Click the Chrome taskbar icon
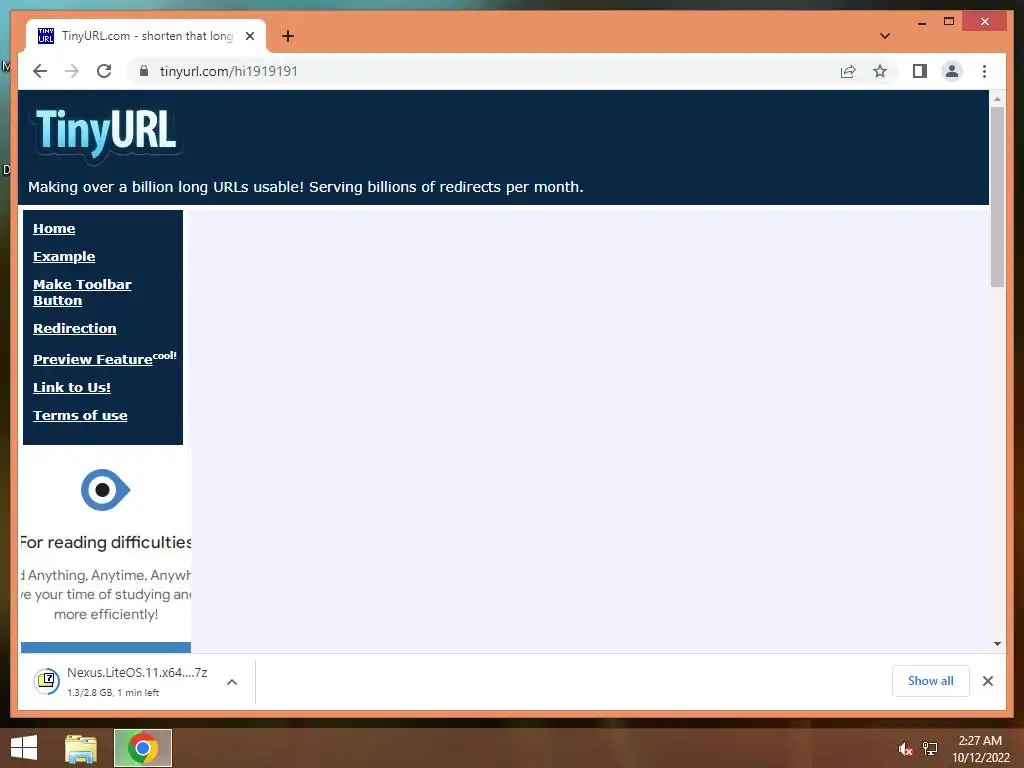 point(143,748)
